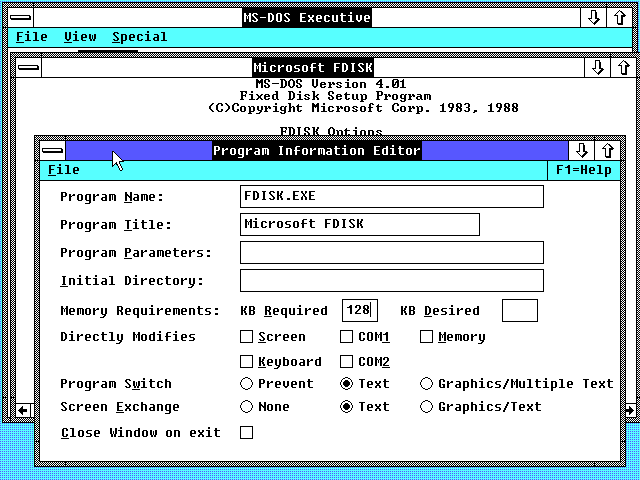Open View menu in MS-DOS Executive
The width and height of the screenshot is (640, 480).
tap(80, 37)
